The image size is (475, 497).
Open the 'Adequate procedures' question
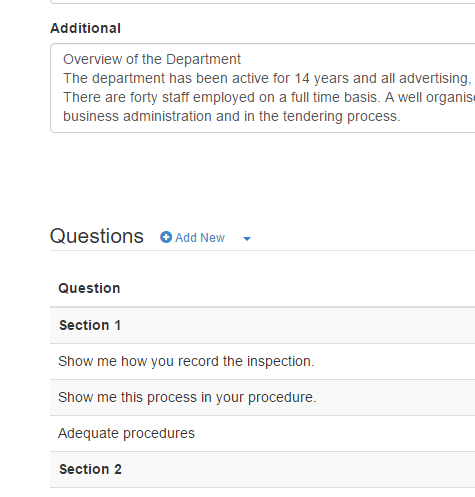(263, 433)
